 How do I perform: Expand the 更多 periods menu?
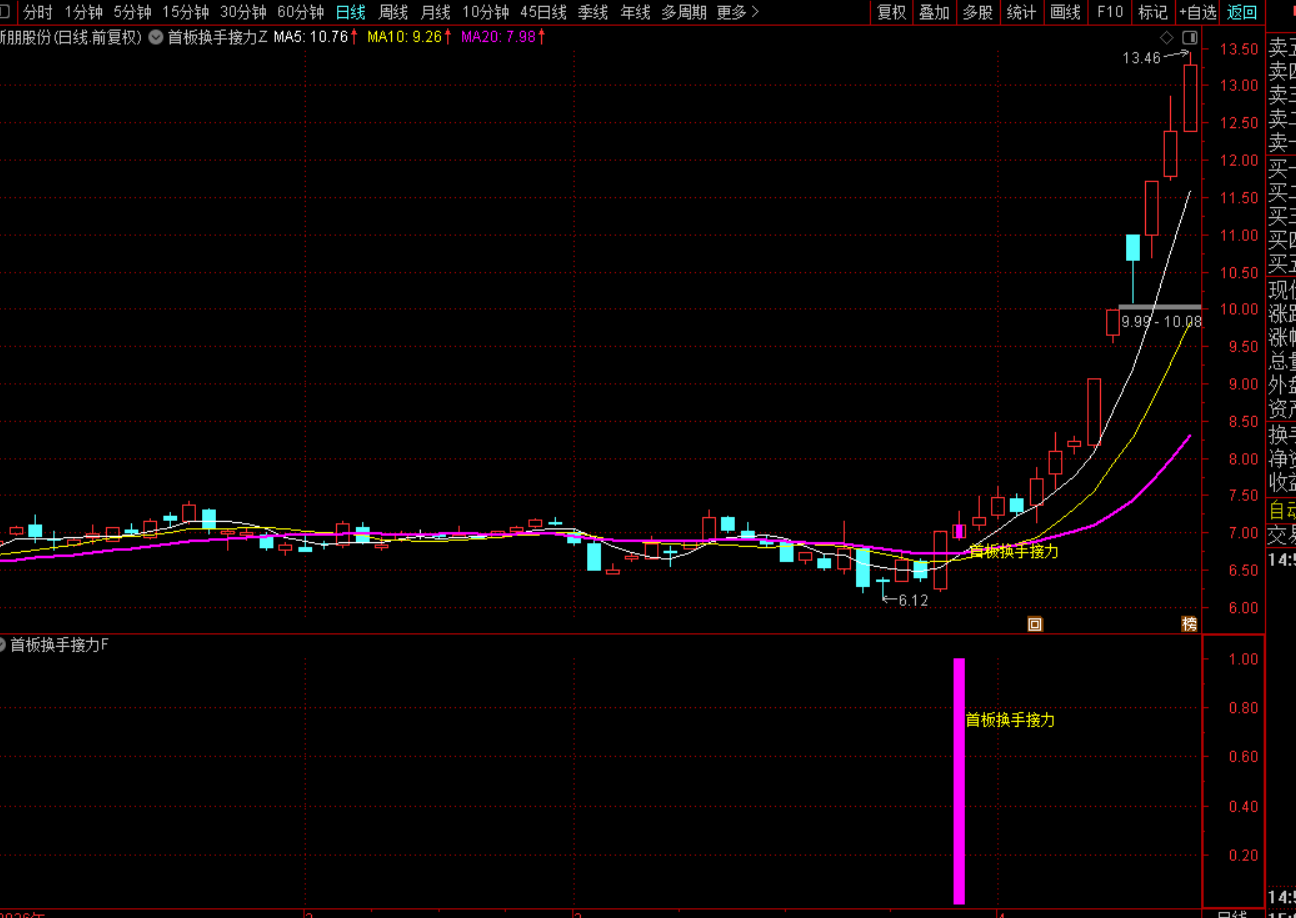tap(738, 12)
